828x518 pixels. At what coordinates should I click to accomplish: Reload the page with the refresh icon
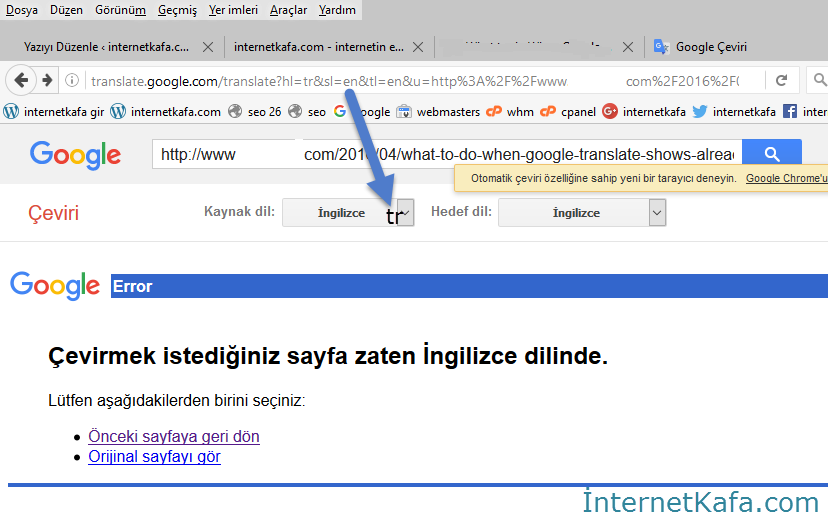pos(782,80)
